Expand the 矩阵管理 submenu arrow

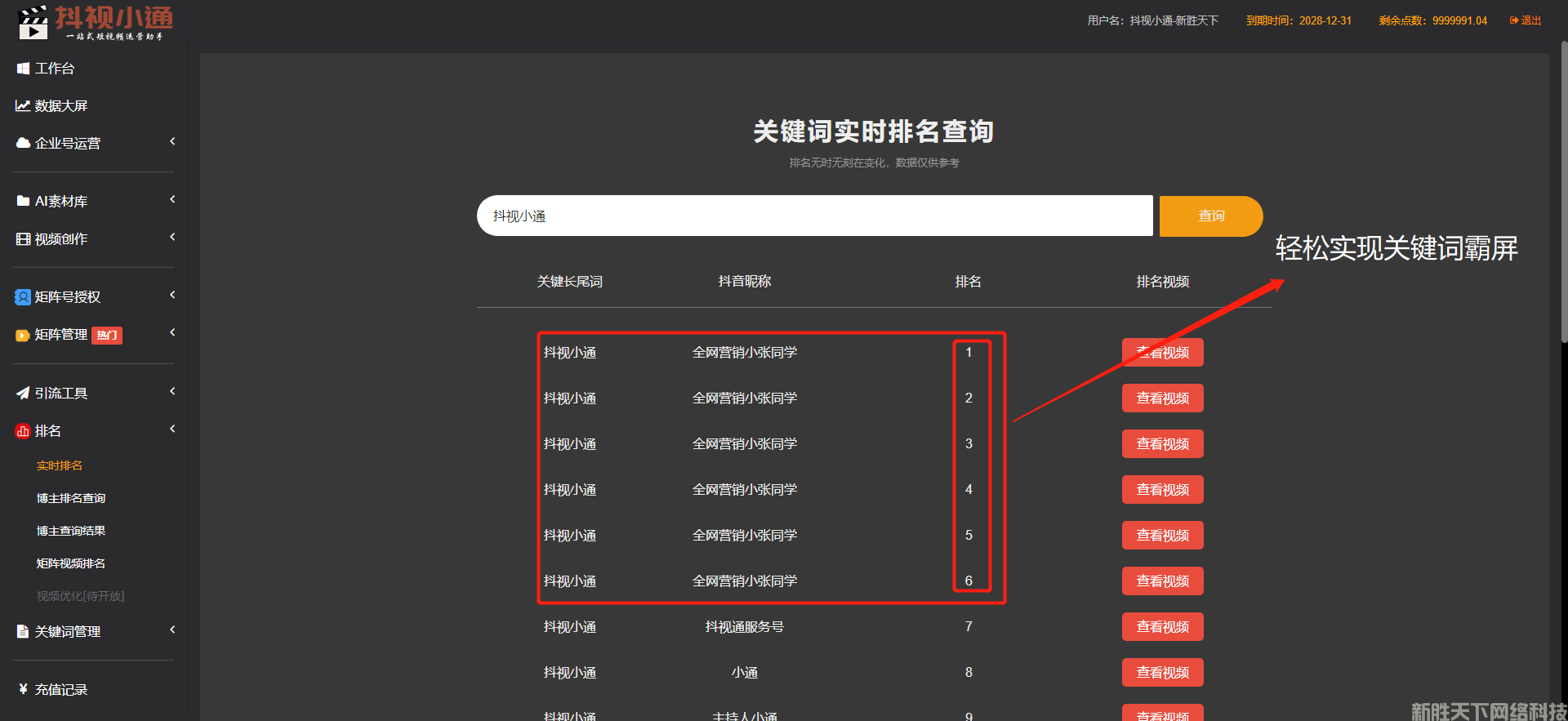coord(172,333)
